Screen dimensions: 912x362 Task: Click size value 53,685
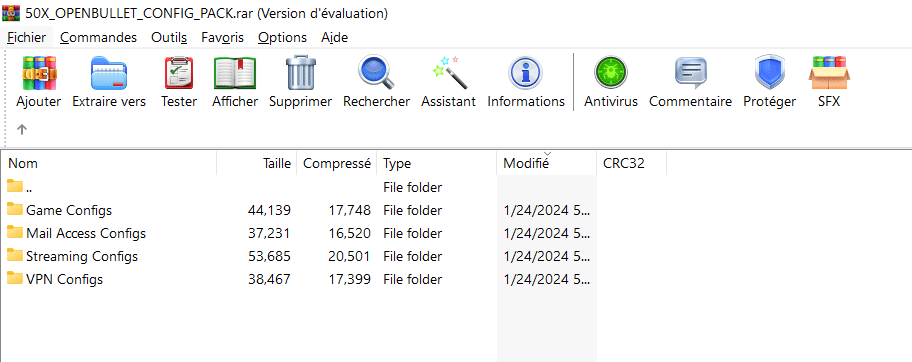click(269, 256)
